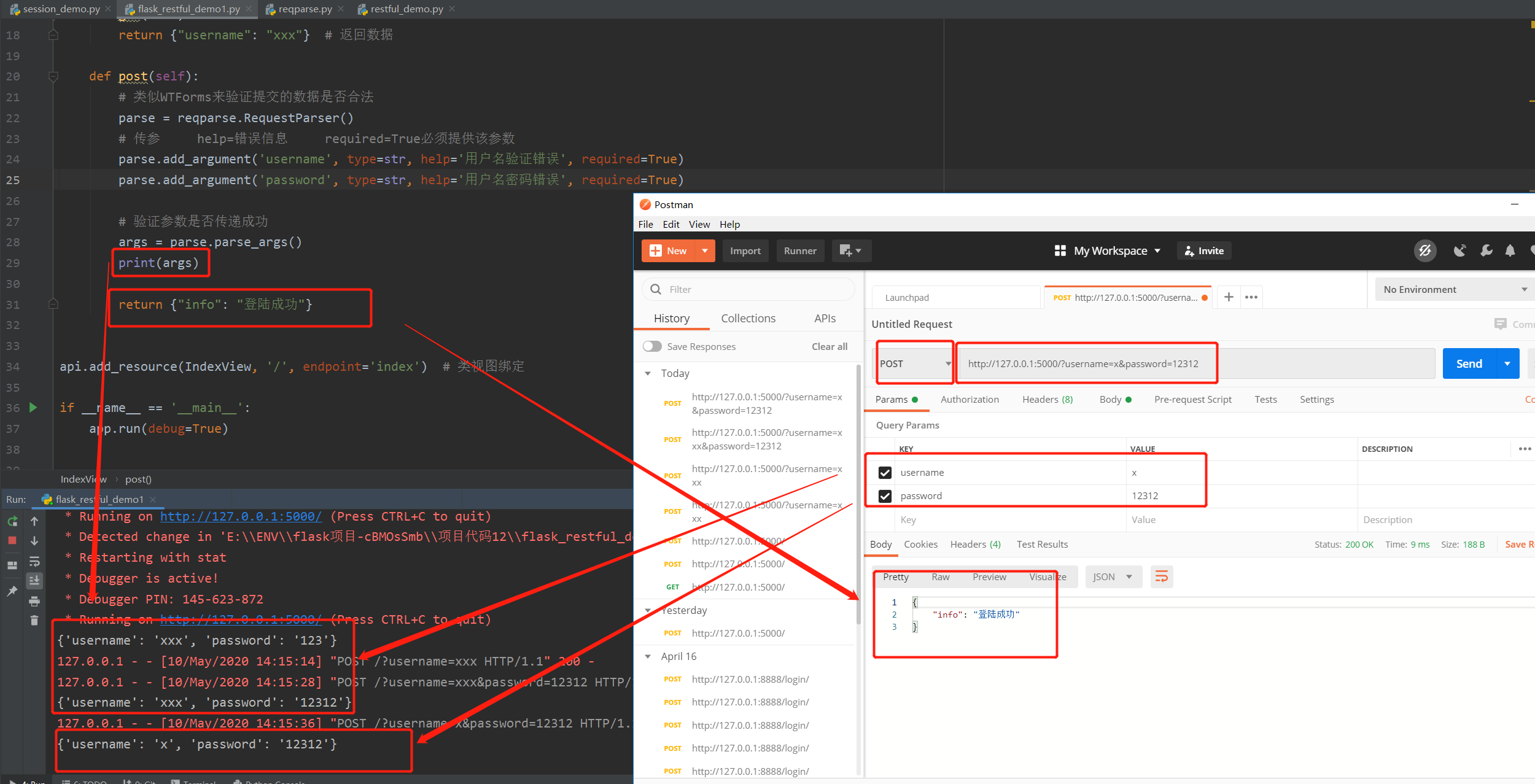Image resolution: width=1535 pixels, height=784 pixels.
Task: Open the Authorization request tab
Action: pos(970,399)
